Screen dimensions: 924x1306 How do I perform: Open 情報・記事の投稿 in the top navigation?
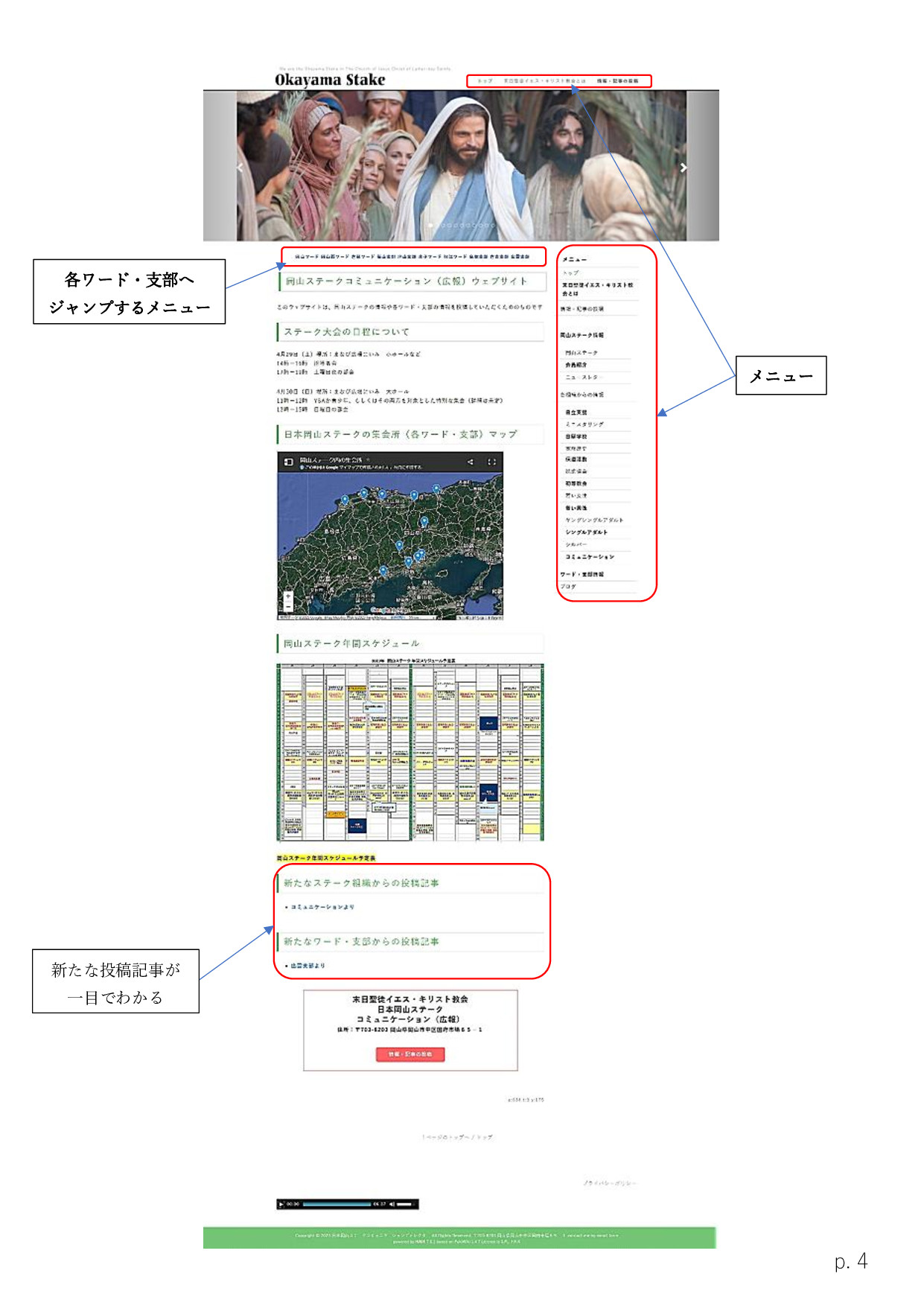coord(617,81)
